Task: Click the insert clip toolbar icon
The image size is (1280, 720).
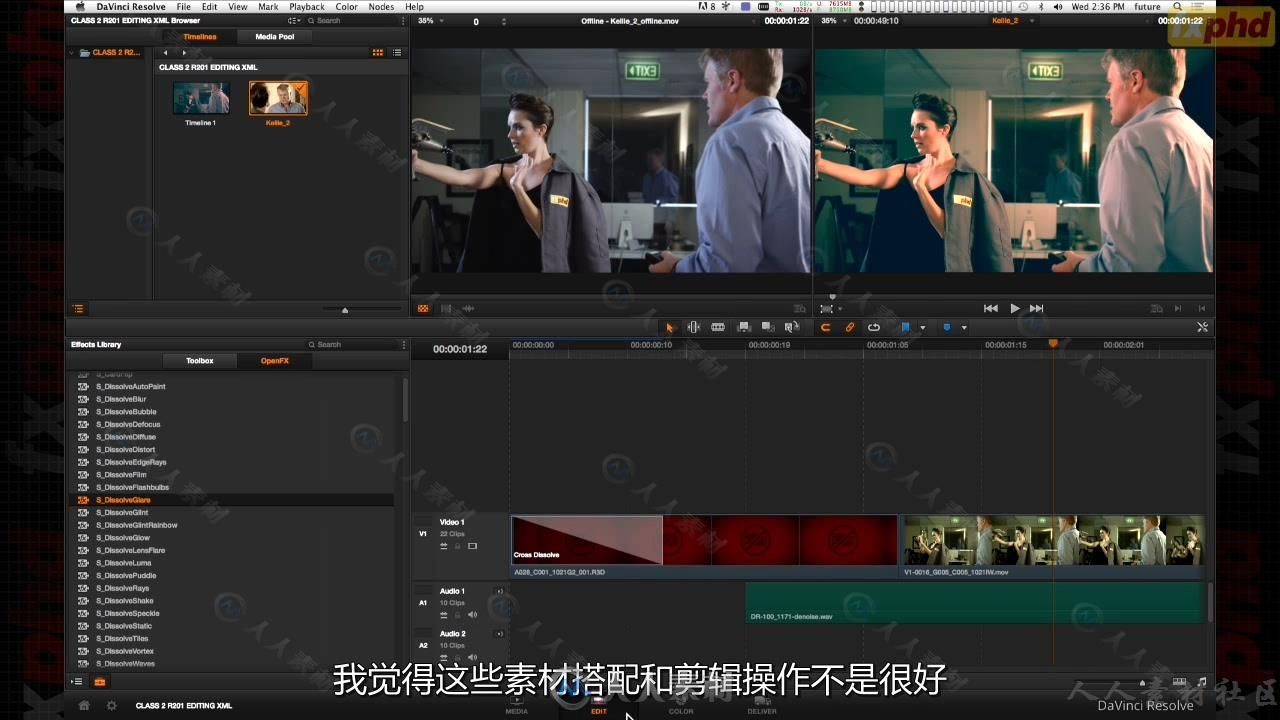Action: point(743,327)
